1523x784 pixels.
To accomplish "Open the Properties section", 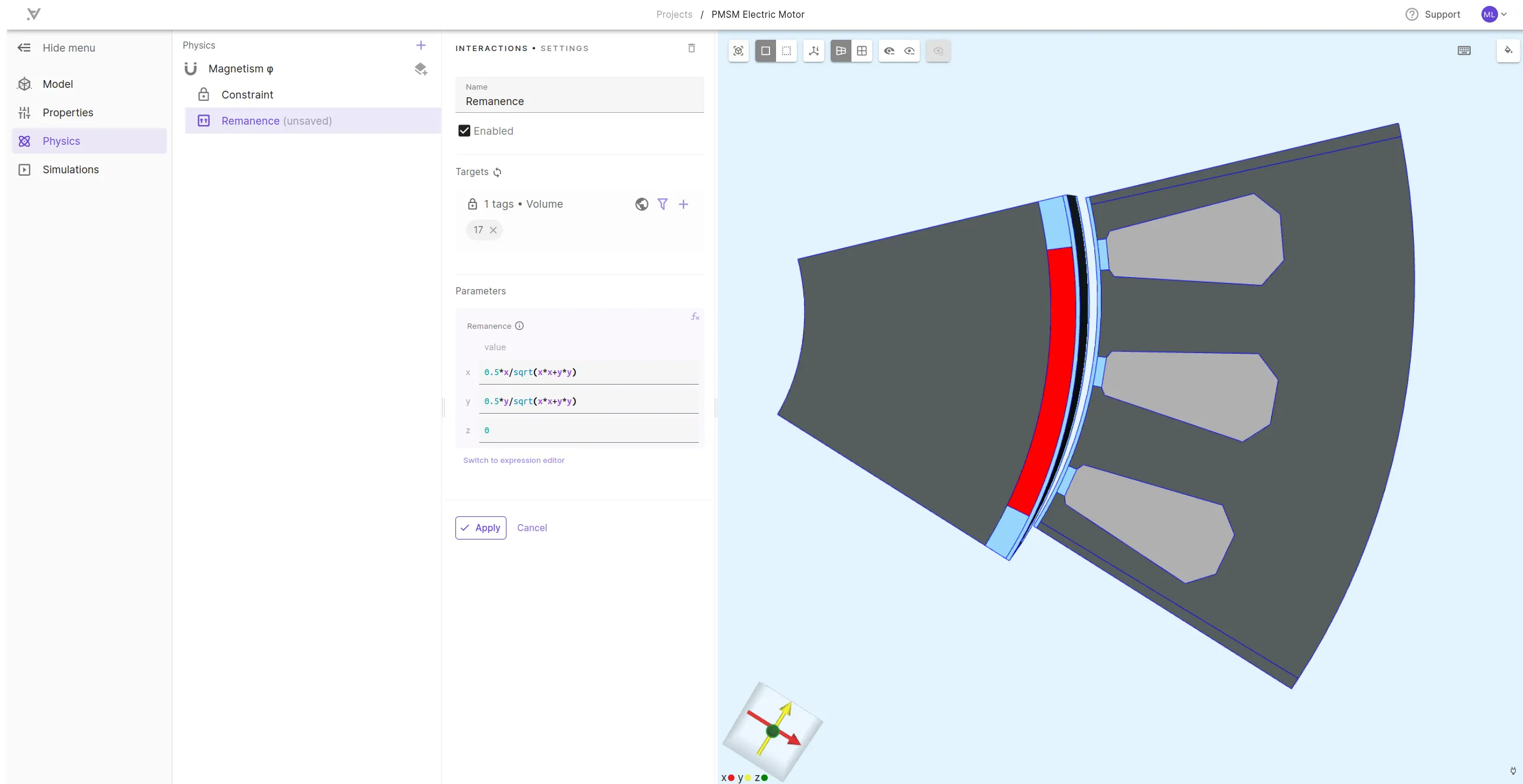I will click(89, 113).
